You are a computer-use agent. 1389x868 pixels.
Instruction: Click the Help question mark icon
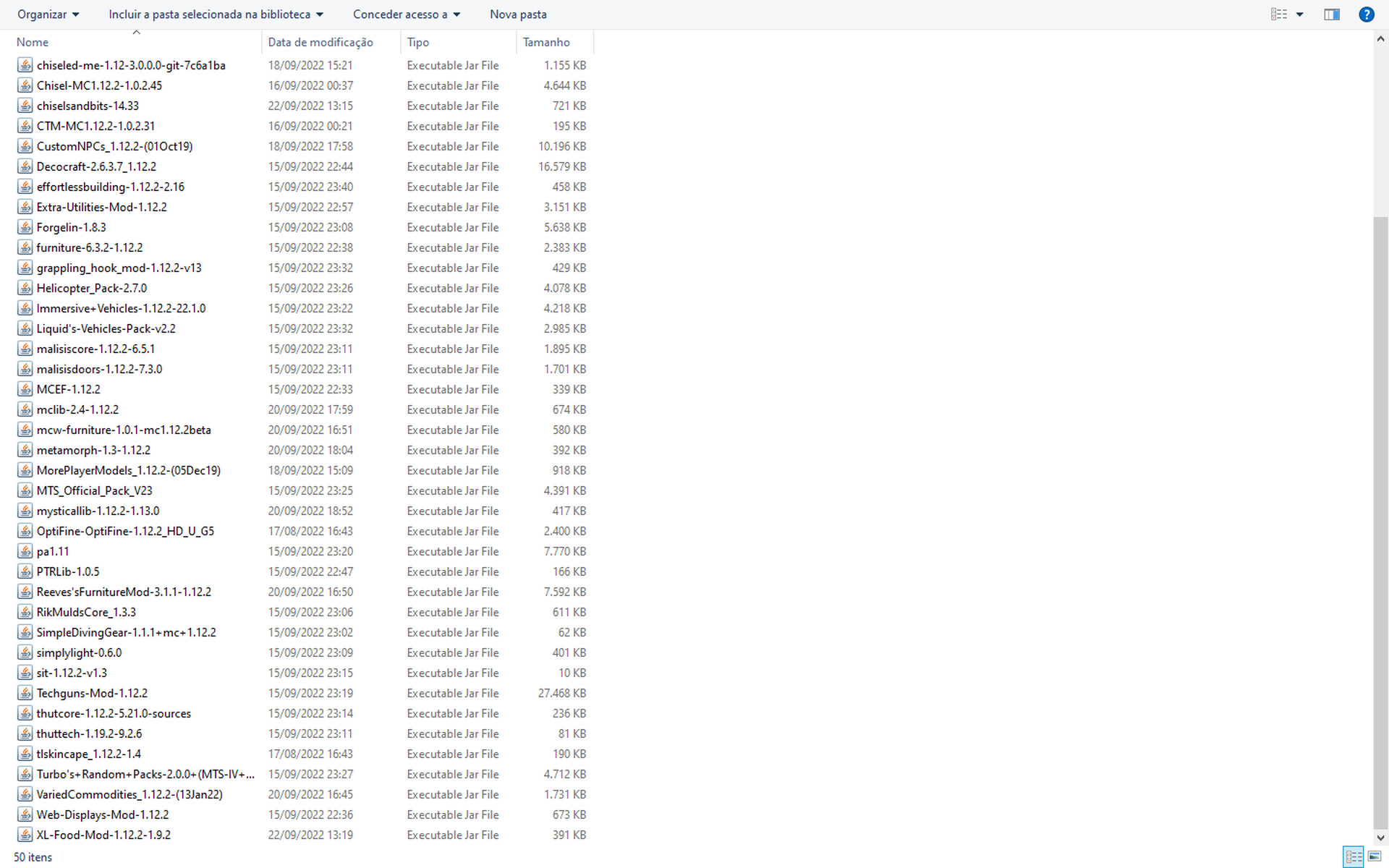1366,14
